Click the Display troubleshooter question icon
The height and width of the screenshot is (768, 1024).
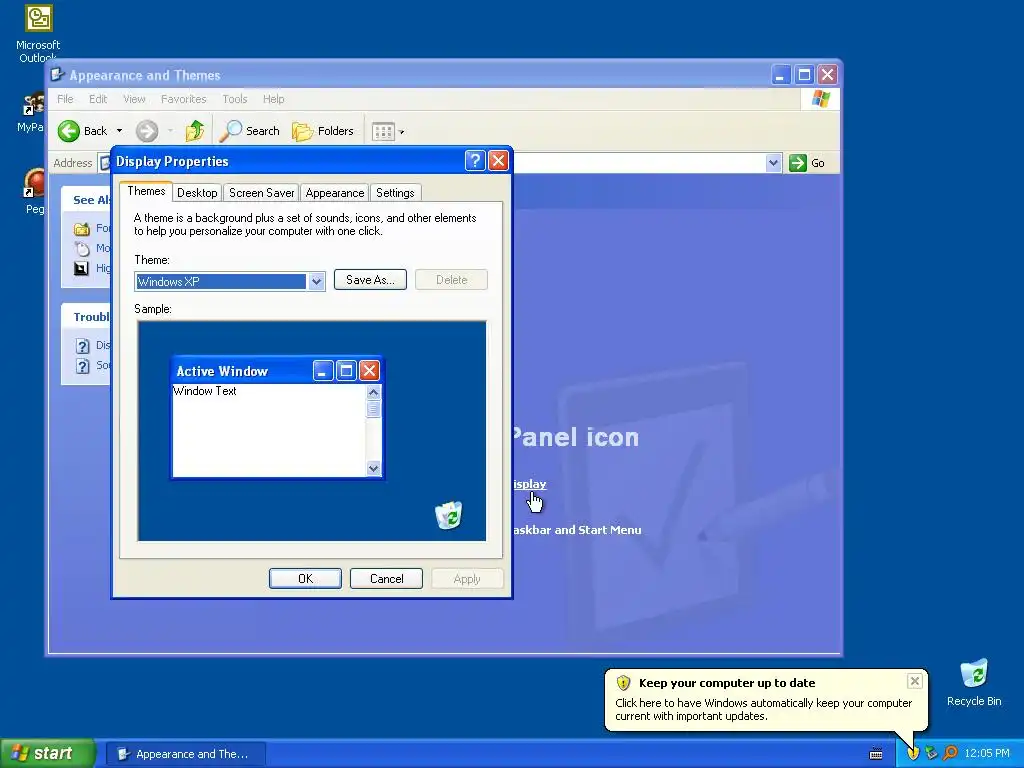[82, 345]
